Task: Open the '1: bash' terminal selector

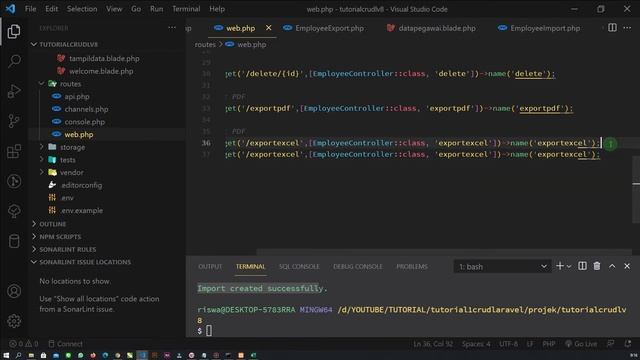Action: pos(502,267)
